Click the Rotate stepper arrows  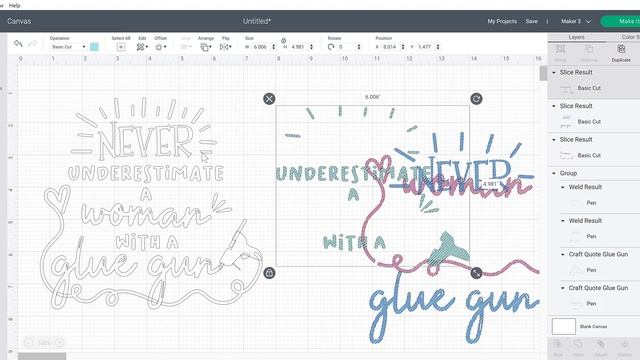point(359,47)
